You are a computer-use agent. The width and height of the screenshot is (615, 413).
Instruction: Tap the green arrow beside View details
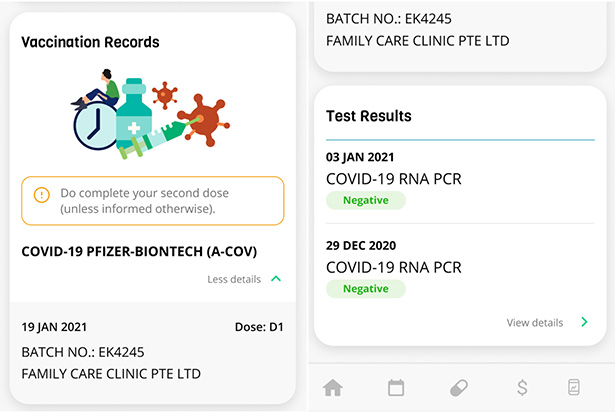point(584,322)
